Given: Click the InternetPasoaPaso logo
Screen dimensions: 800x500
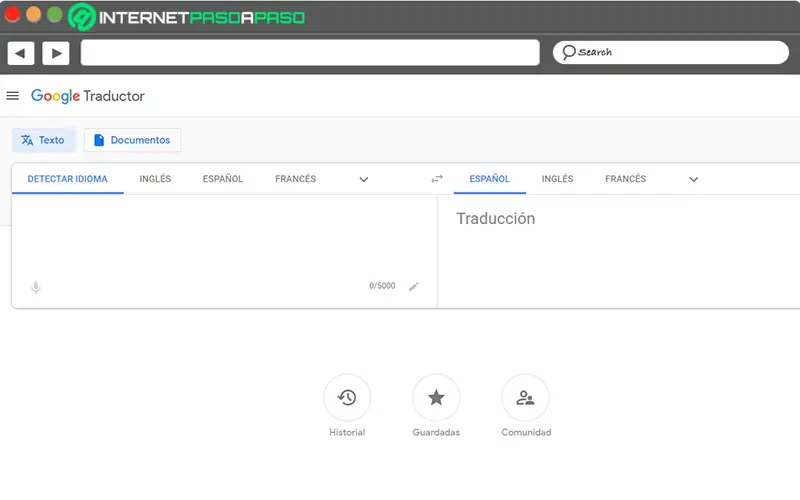Looking at the screenshot, I should coord(187,17).
